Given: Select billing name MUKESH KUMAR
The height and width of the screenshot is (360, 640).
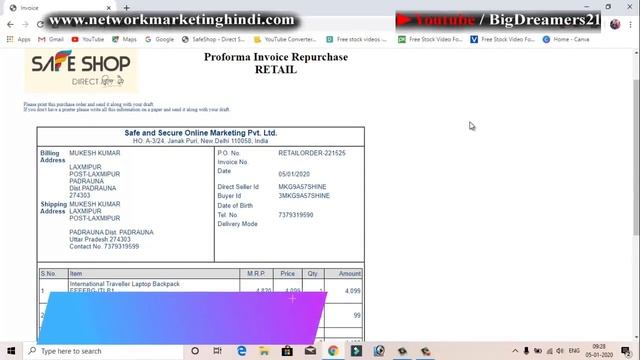Looking at the screenshot, I should 95,153.
